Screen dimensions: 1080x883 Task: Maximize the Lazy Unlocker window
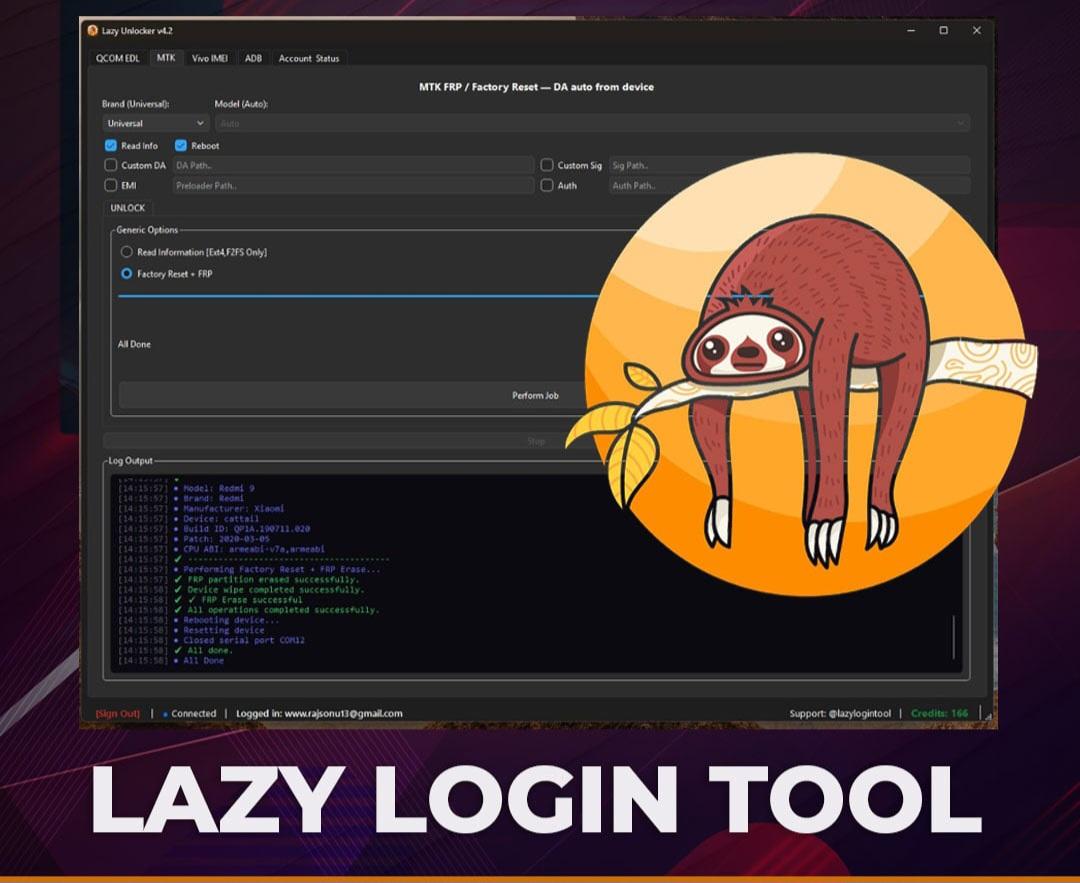[x=944, y=30]
